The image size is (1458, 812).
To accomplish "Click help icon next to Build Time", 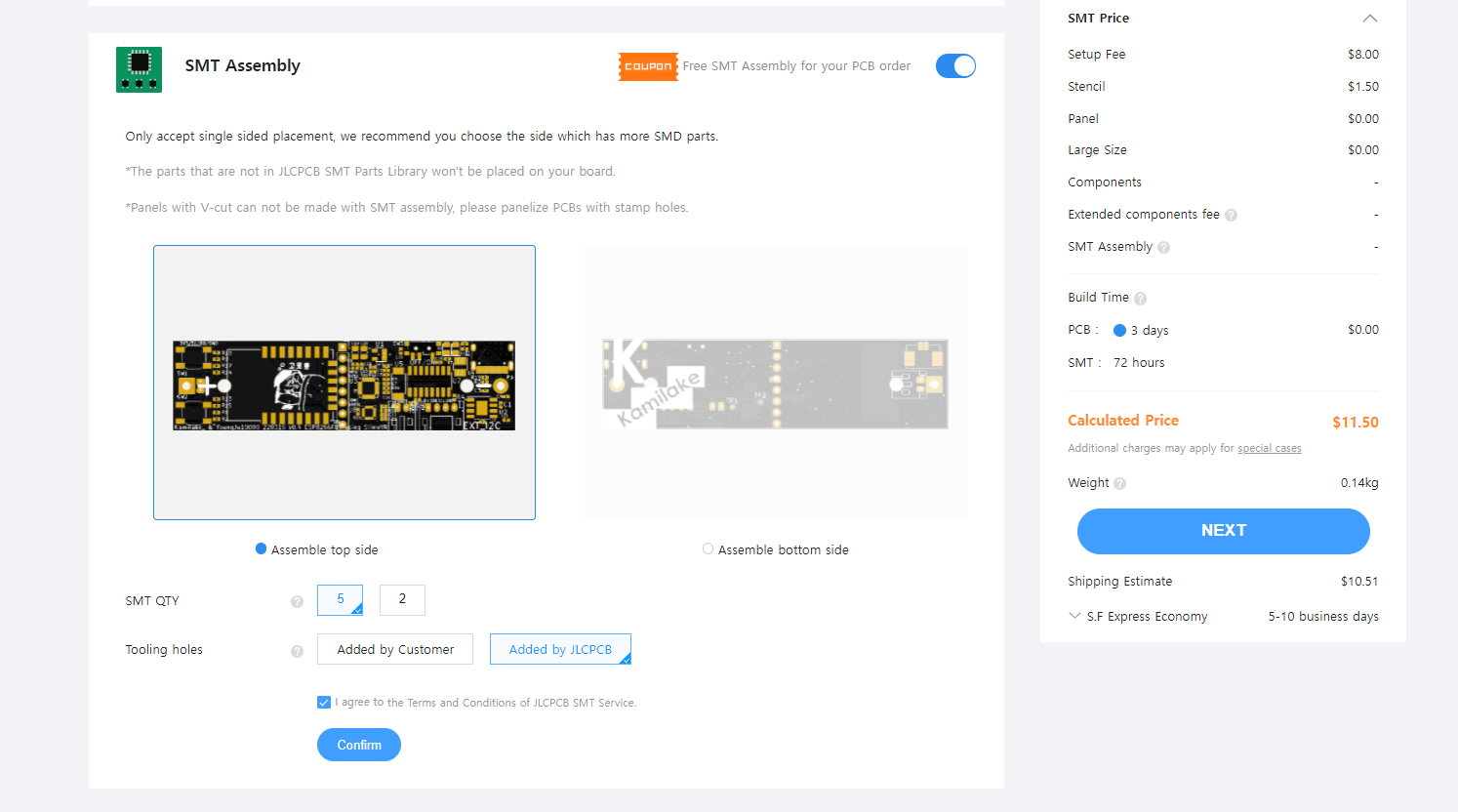I will (x=1140, y=299).
